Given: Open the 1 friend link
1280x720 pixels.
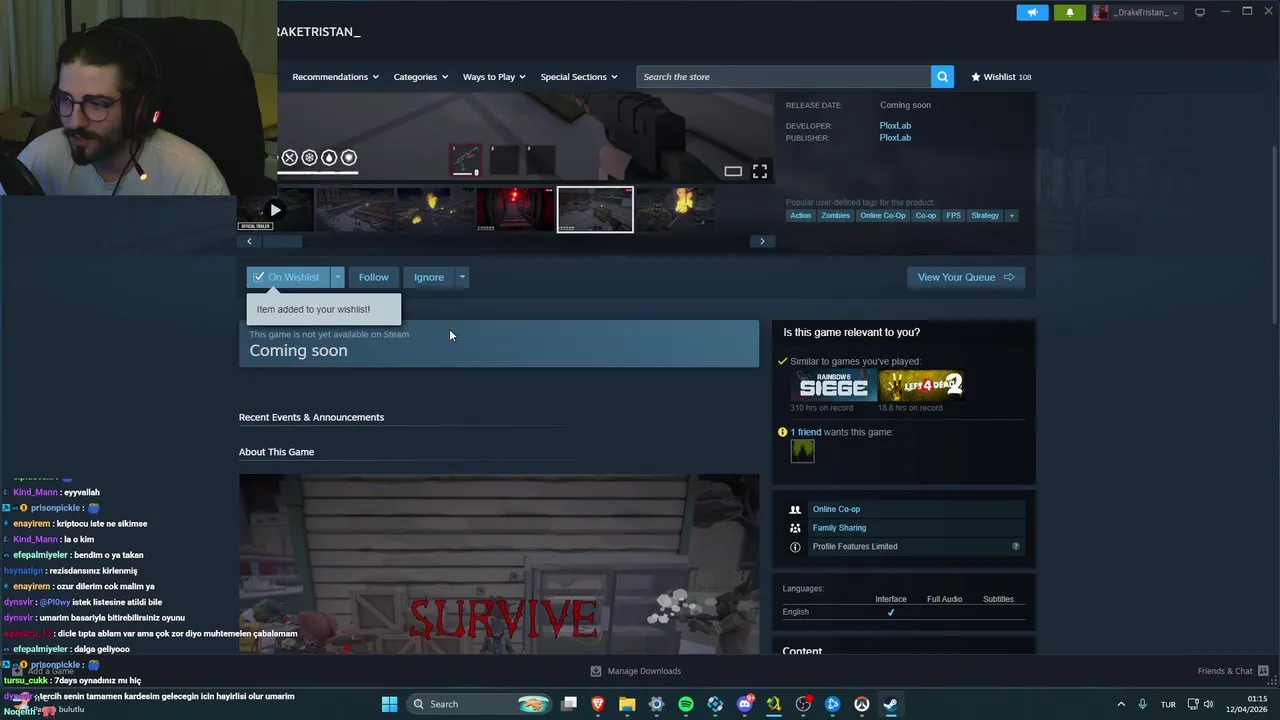Looking at the screenshot, I should (x=806, y=432).
